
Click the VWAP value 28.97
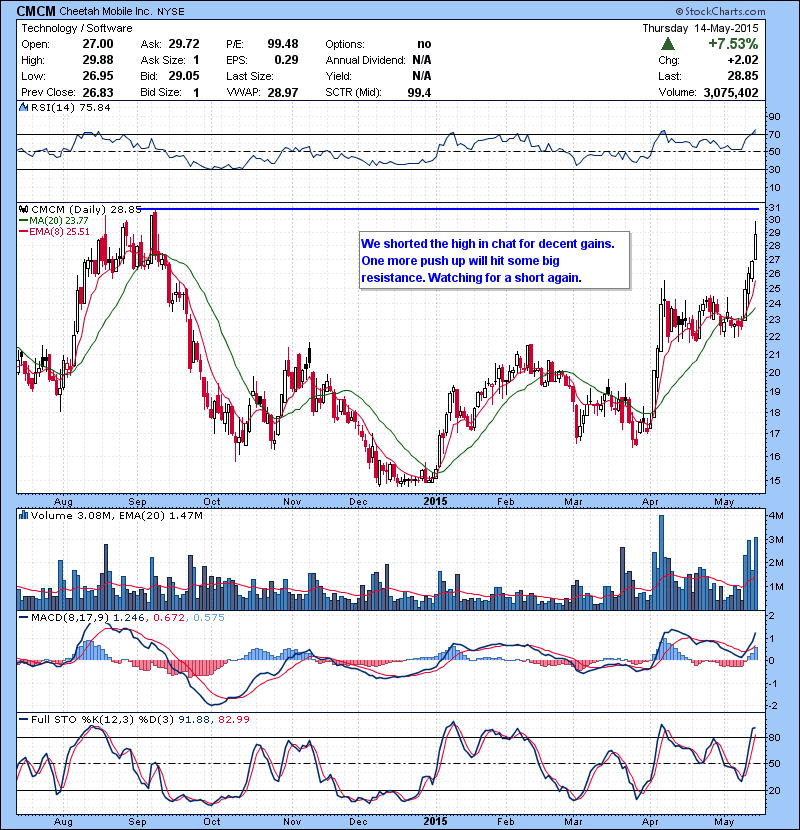(x=283, y=93)
